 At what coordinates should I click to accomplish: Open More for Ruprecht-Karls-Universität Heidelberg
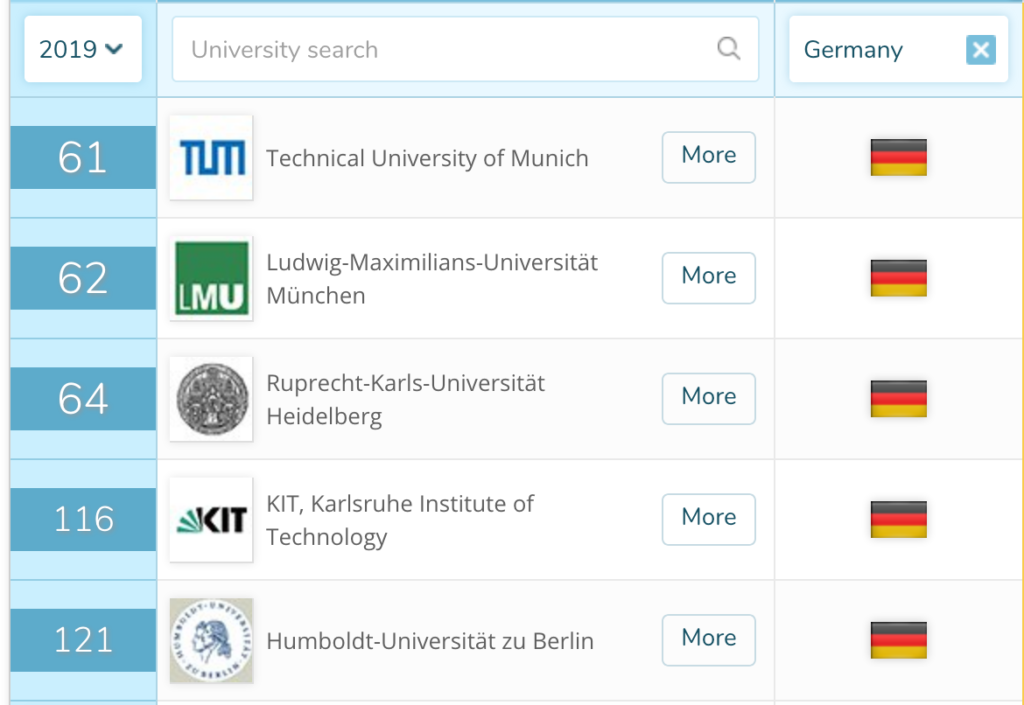tap(709, 399)
